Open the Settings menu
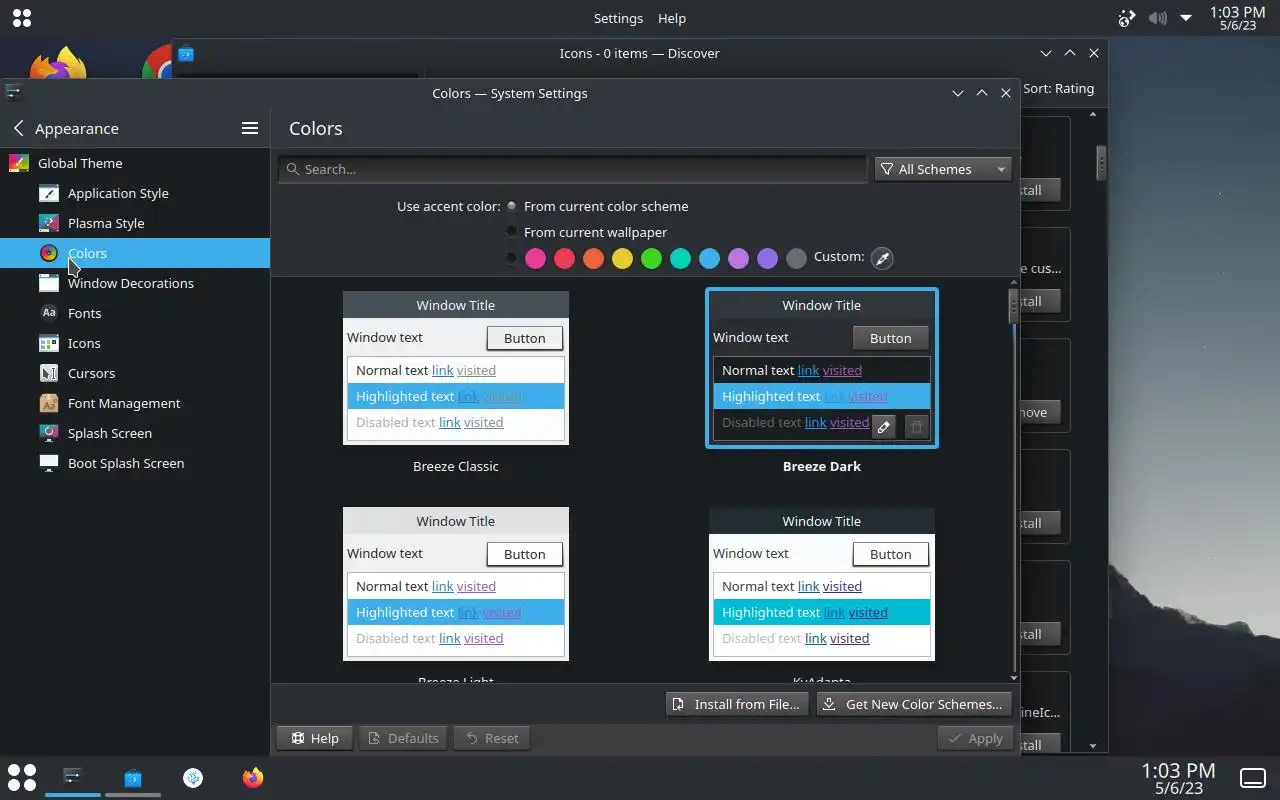Image resolution: width=1280 pixels, height=800 pixels. tap(618, 18)
